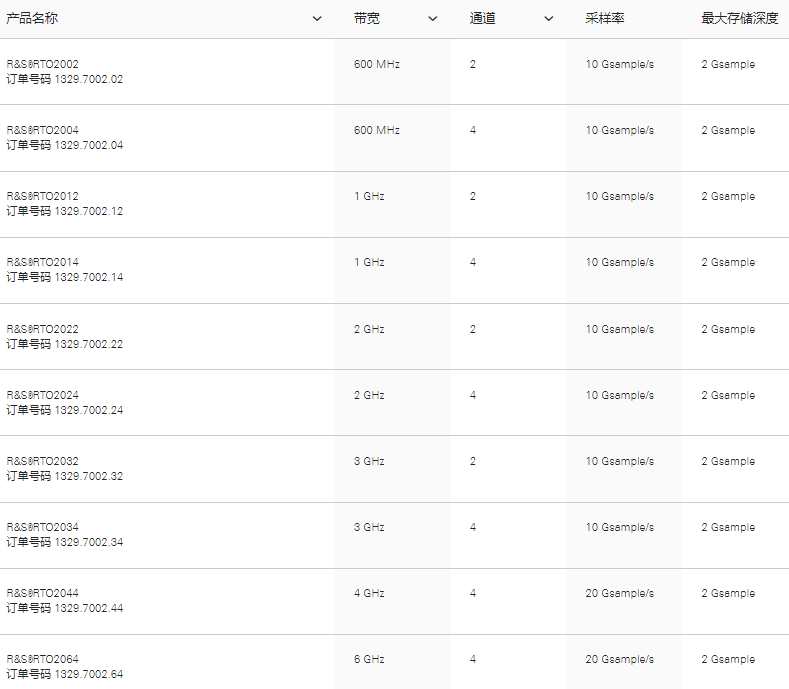Select the R&S®RTO2024 product name
Viewport: 789px width, 689px height.
pyautogui.click(x=43, y=395)
